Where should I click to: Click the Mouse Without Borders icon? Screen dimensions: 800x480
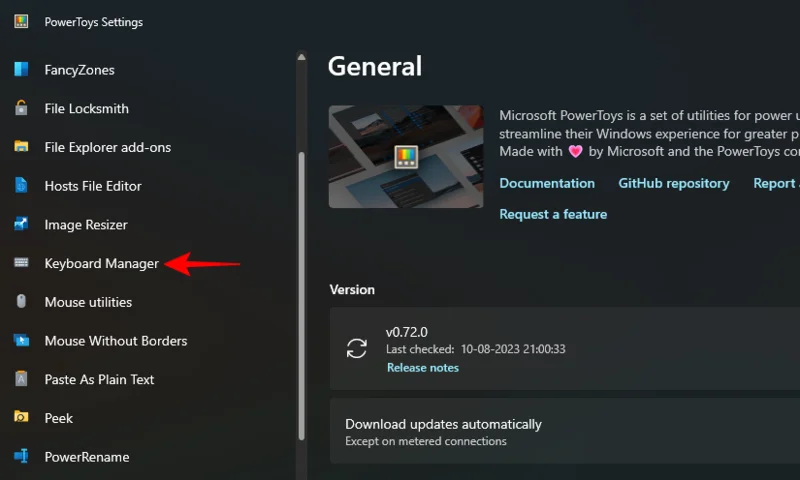(x=21, y=340)
